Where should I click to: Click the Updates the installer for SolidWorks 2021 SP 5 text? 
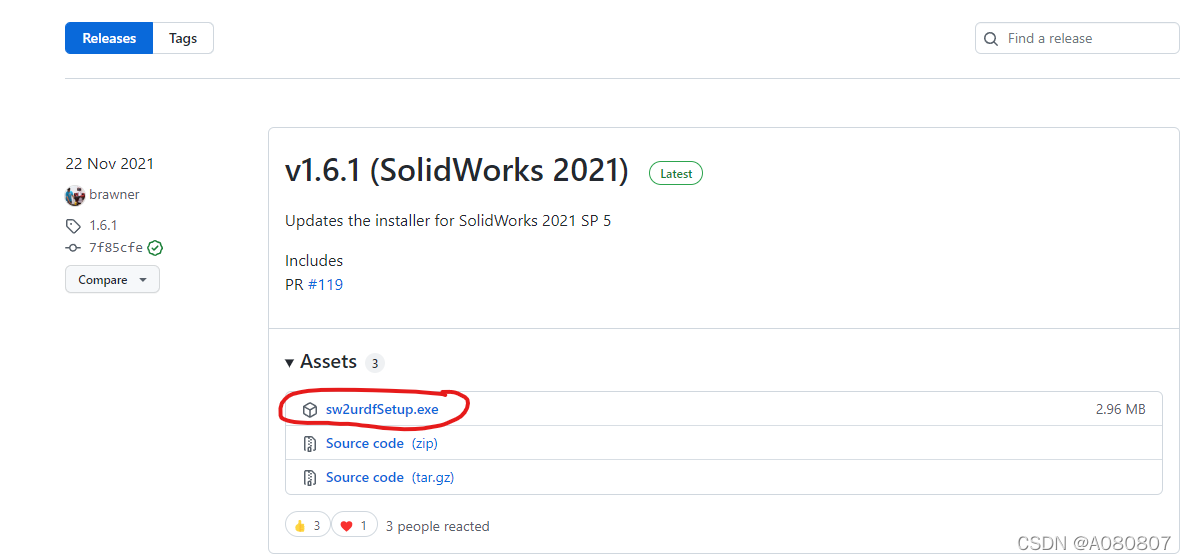[x=448, y=222]
